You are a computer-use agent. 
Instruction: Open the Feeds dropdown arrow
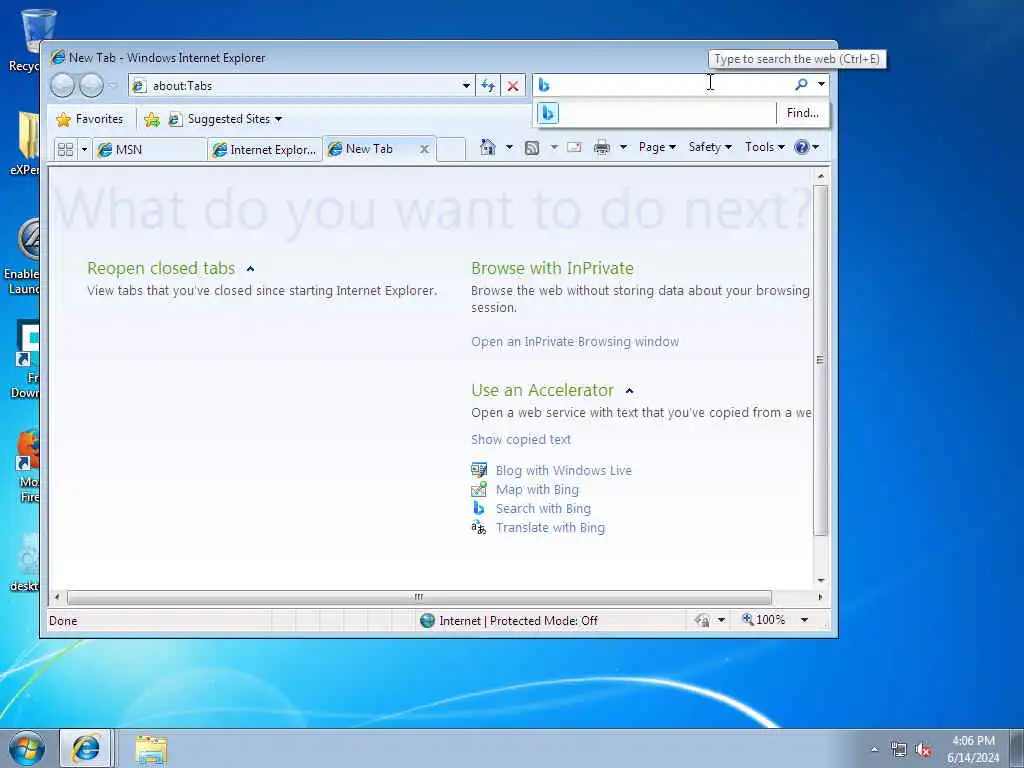point(554,147)
